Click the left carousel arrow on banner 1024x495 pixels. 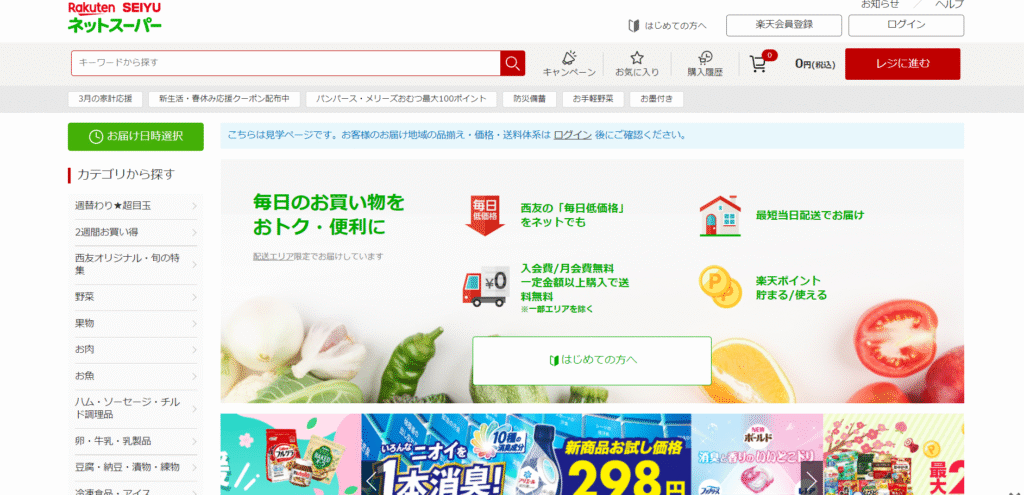click(372, 483)
